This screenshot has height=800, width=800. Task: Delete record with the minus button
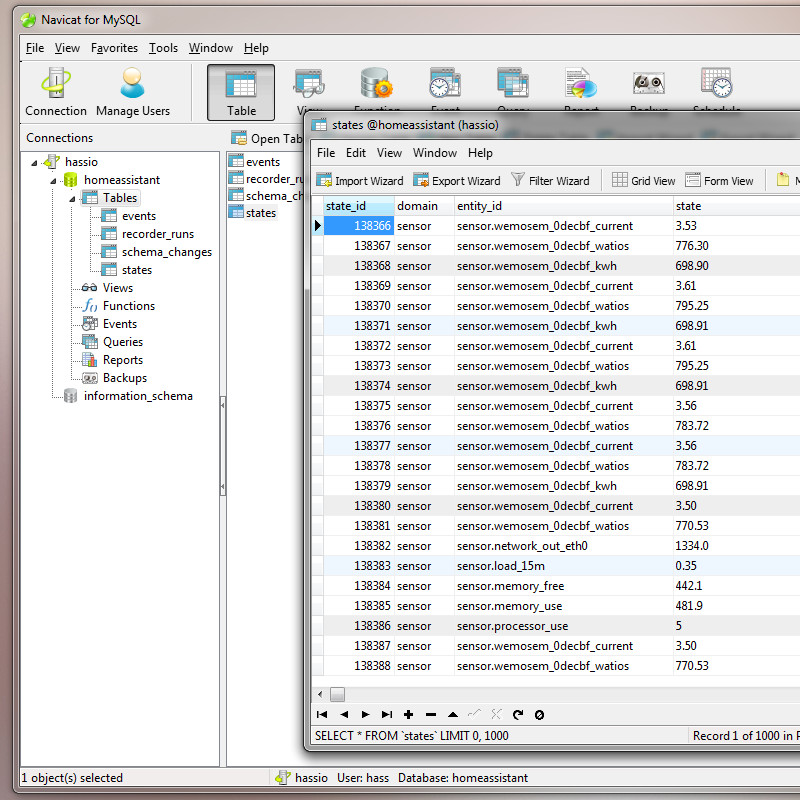[x=431, y=714]
